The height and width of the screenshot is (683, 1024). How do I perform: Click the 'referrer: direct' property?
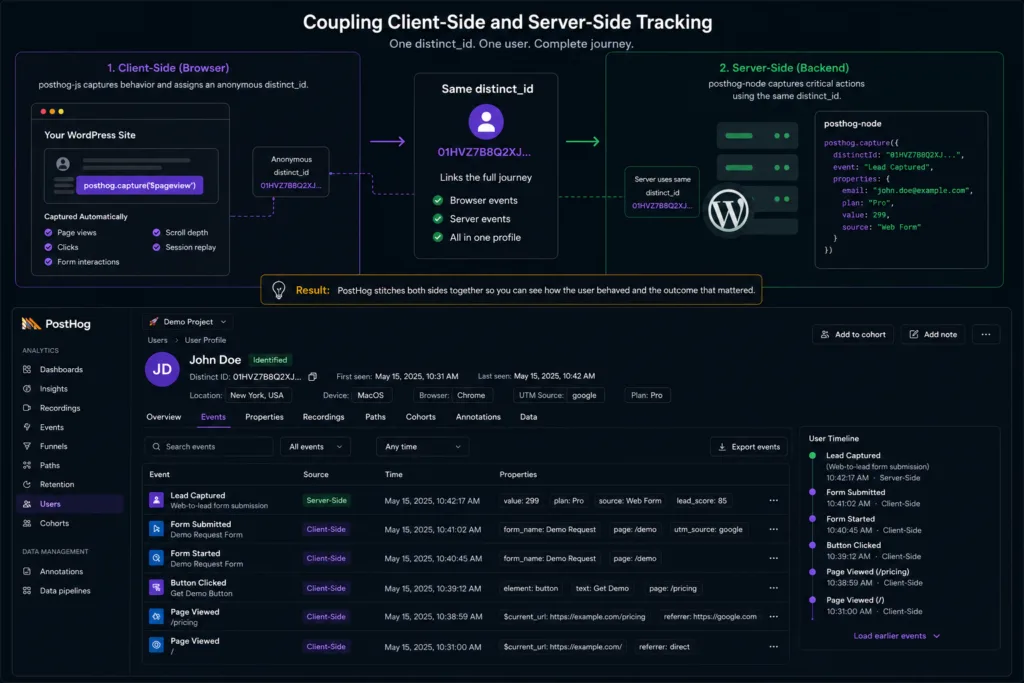click(x=664, y=646)
